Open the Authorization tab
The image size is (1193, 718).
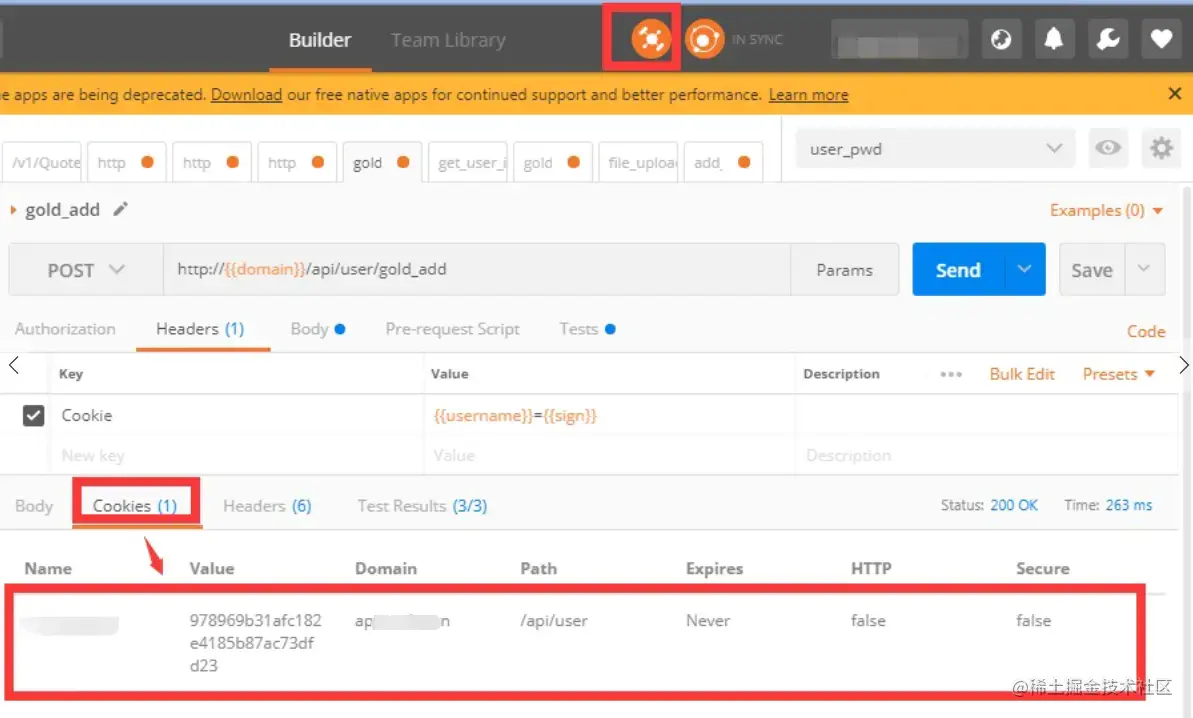[65, 329]
